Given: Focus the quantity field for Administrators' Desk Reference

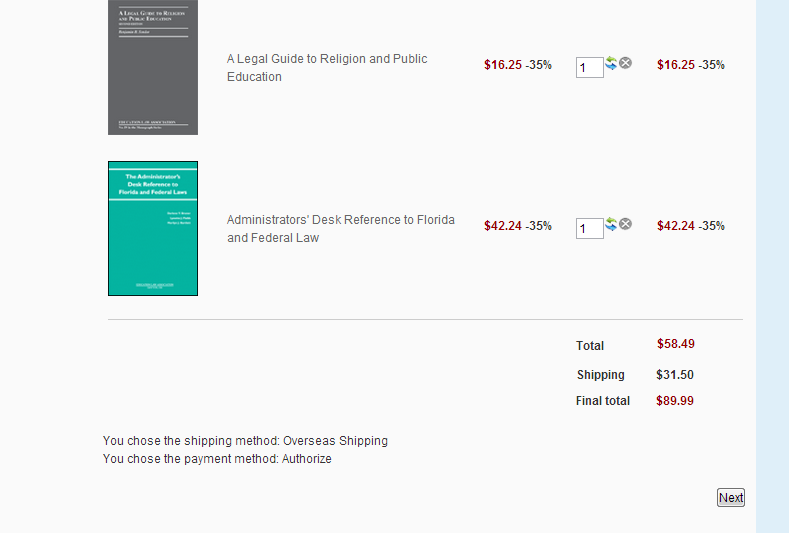Looking at the screenshot, I should 589,229.
